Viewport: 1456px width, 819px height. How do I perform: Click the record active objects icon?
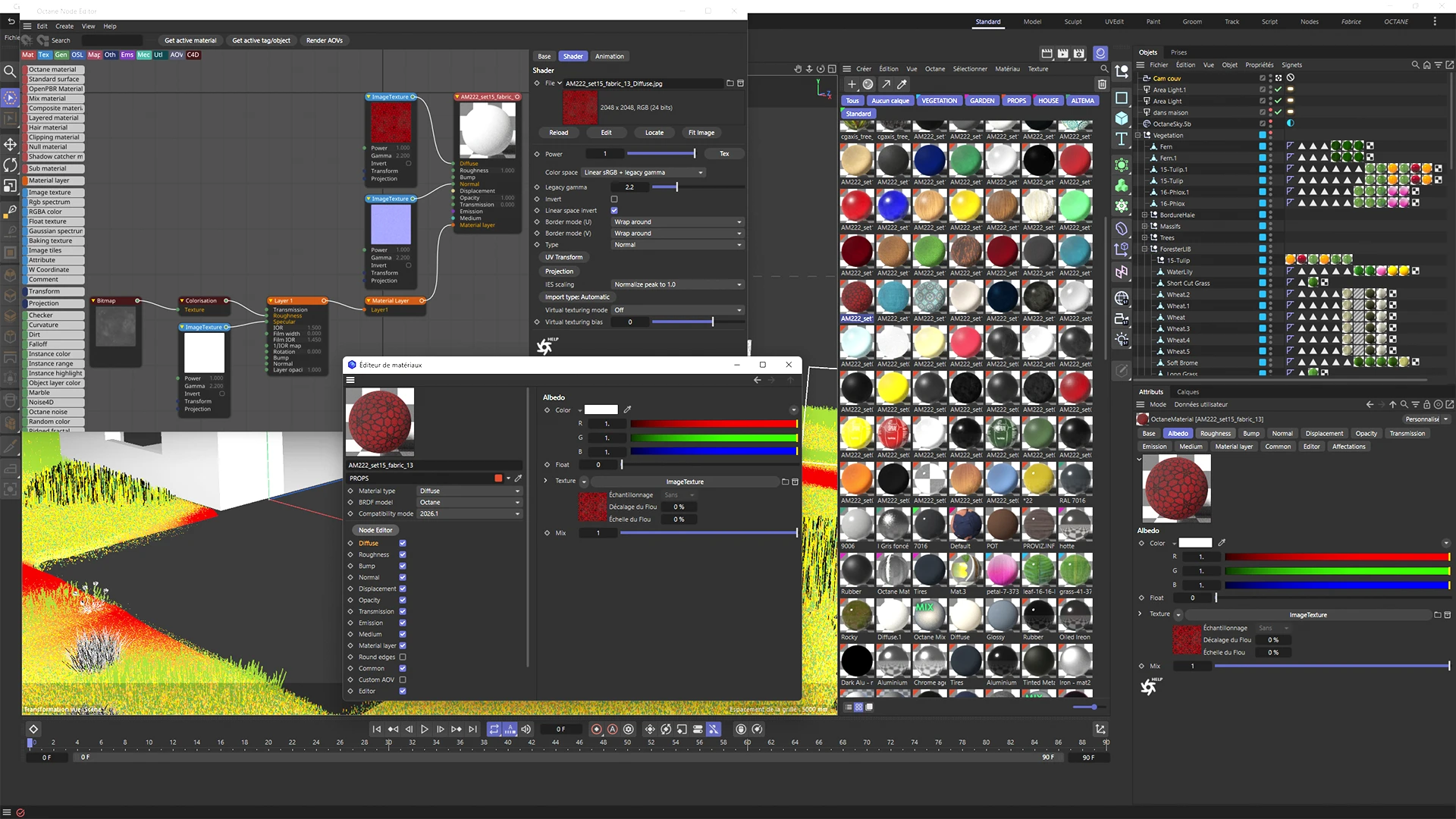pyautogui.click(x=596, y=730)
